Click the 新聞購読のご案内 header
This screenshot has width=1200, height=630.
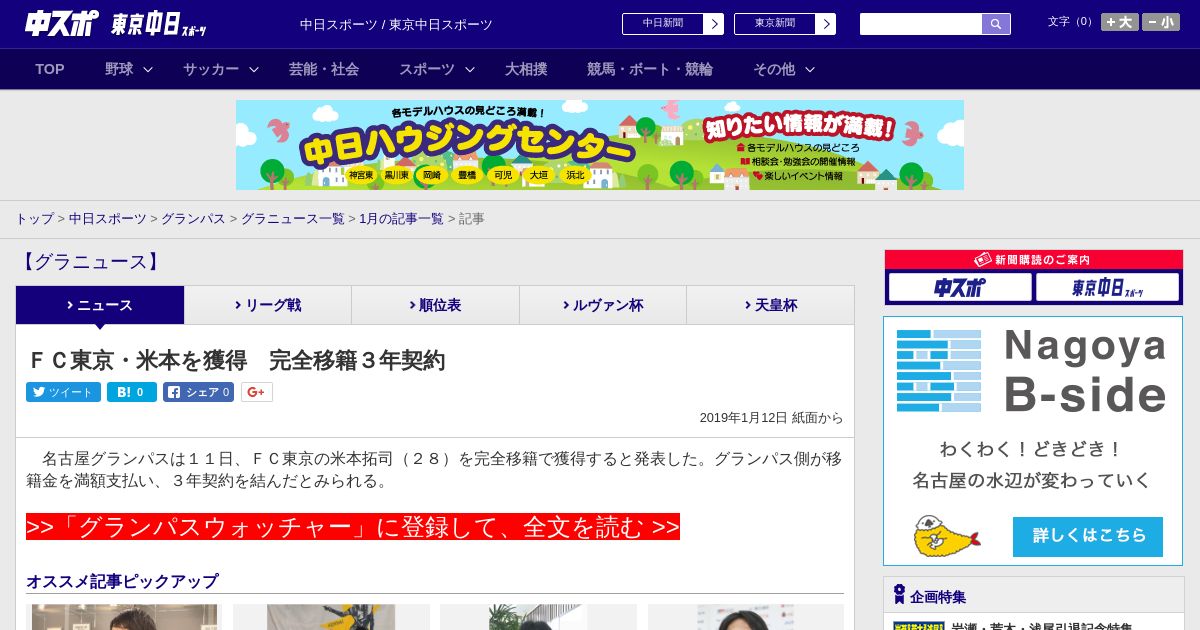tap(1034, 260)
